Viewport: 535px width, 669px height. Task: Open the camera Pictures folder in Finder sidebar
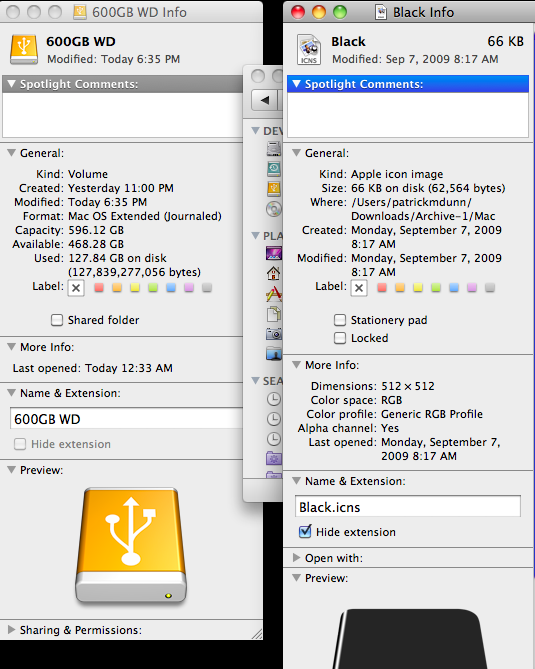tap(273, 334)
